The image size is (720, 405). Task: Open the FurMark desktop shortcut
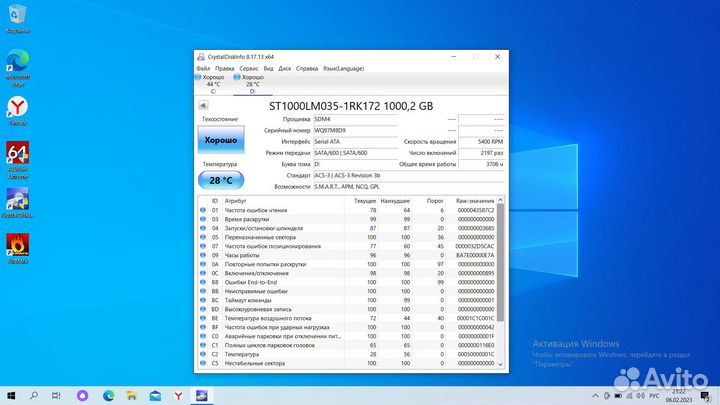point(17,245)
